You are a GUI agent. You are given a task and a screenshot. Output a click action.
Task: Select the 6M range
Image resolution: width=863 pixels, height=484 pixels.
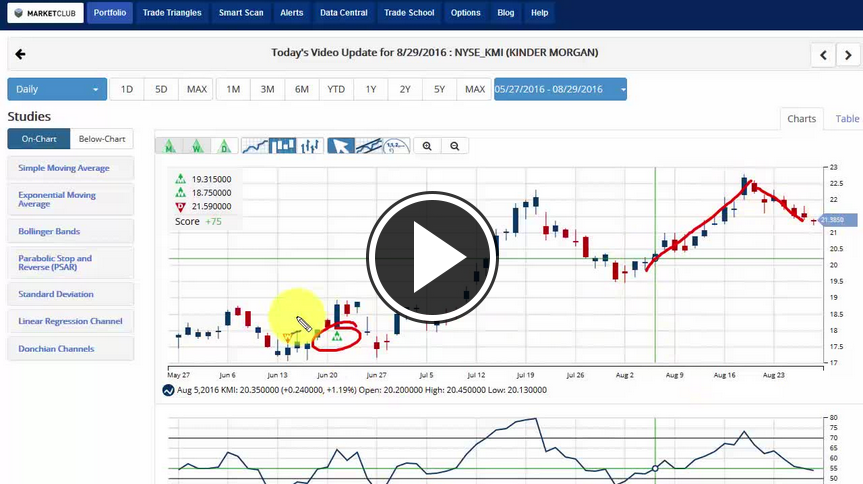click(x=302, y=89)
